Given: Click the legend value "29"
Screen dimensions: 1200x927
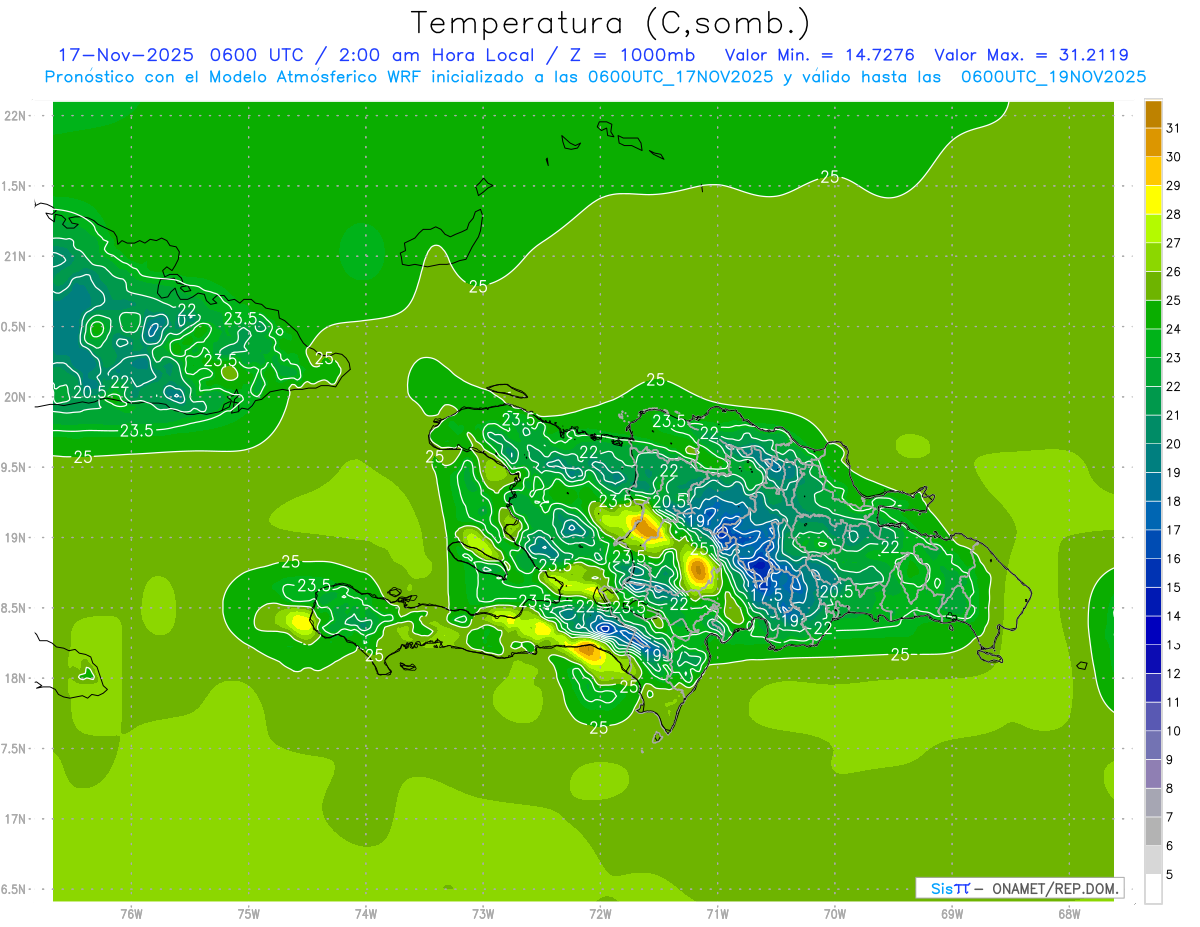Looking at the screenshot, I should coord(1173,185).
